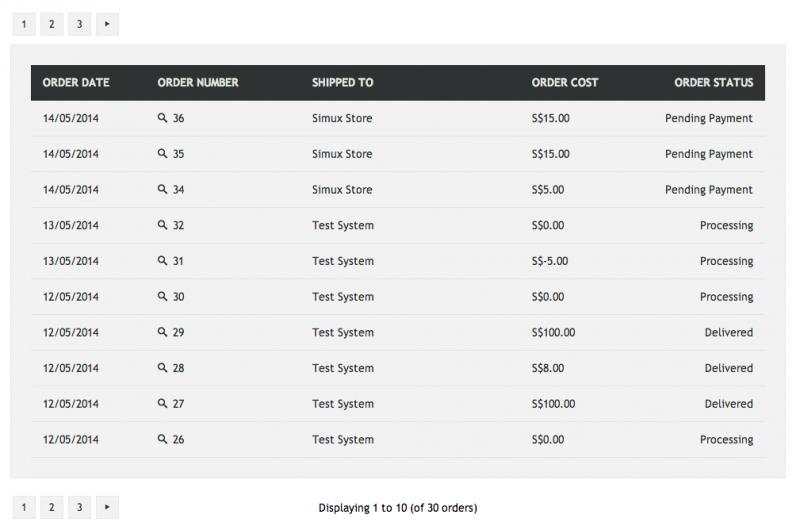Screen dimensions: 800x526
Task: Click magnifier icon for order 35
Action: pyautogui.click(x=162, y=154)
